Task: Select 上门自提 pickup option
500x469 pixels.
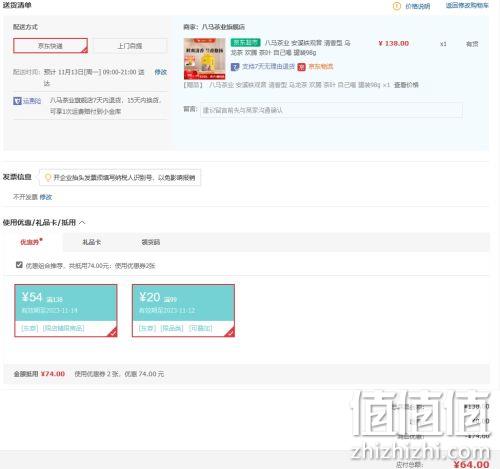Action: pos(130,46)
